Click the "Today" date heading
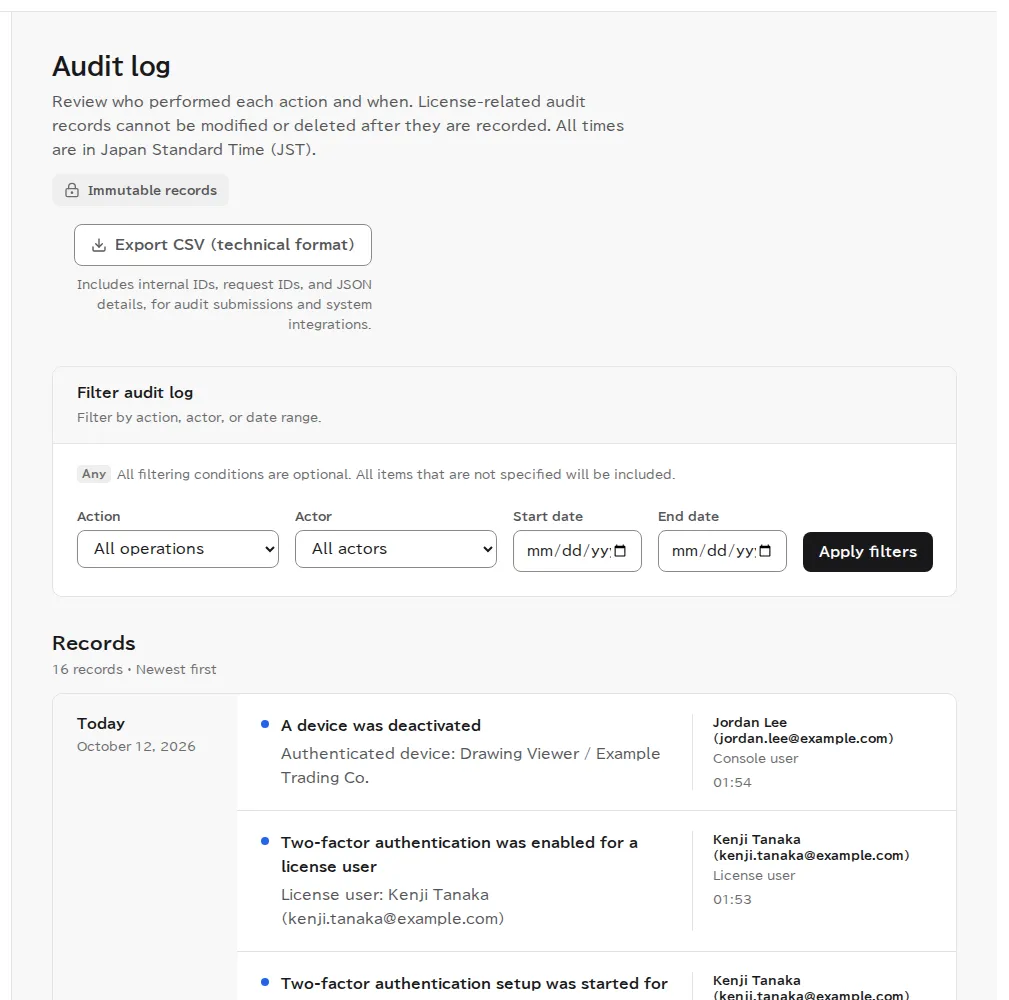This screenshot has height=1000, width=1009. (101, 723)
